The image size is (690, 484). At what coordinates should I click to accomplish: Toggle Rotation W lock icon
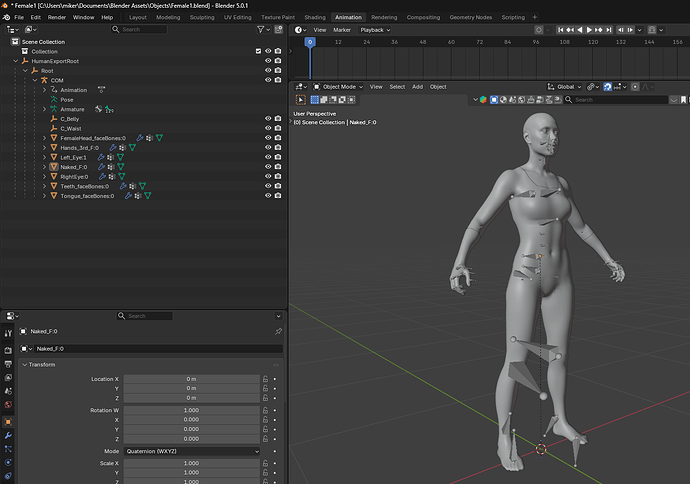(265, 410)
